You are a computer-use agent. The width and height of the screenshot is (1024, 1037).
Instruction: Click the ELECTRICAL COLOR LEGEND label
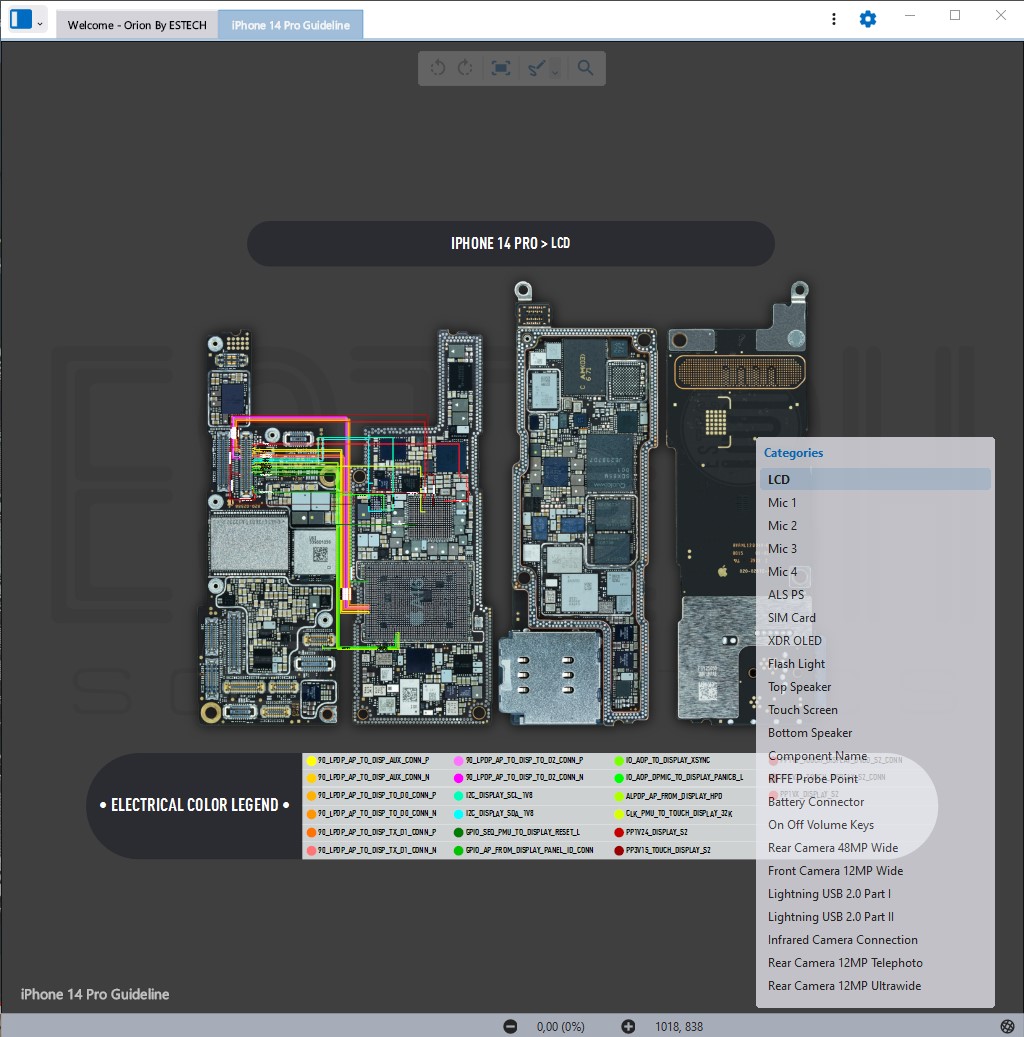coord(194,805)
